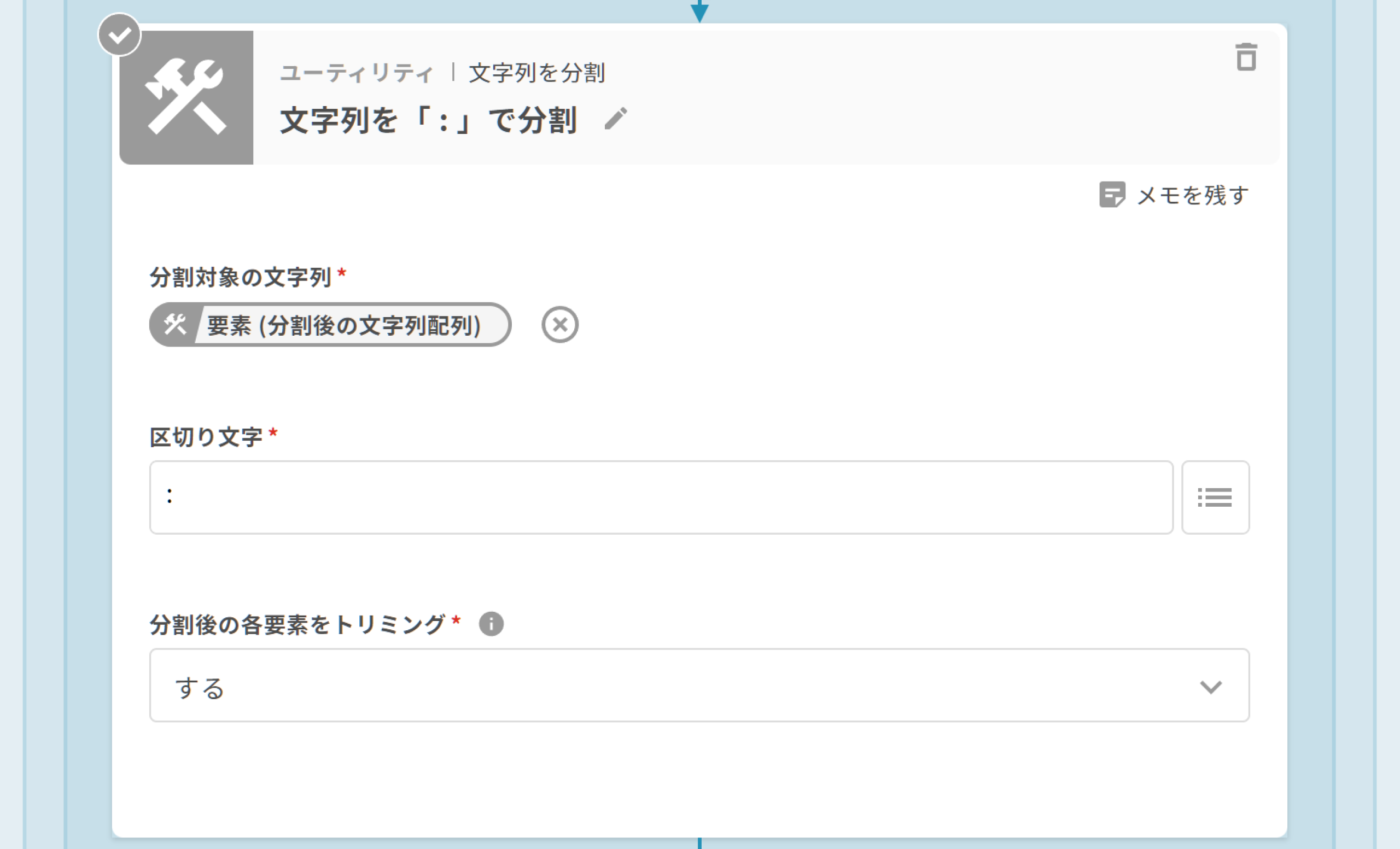
Task: Click the メモを残す link text
Action: click(x=1193, y=195)
